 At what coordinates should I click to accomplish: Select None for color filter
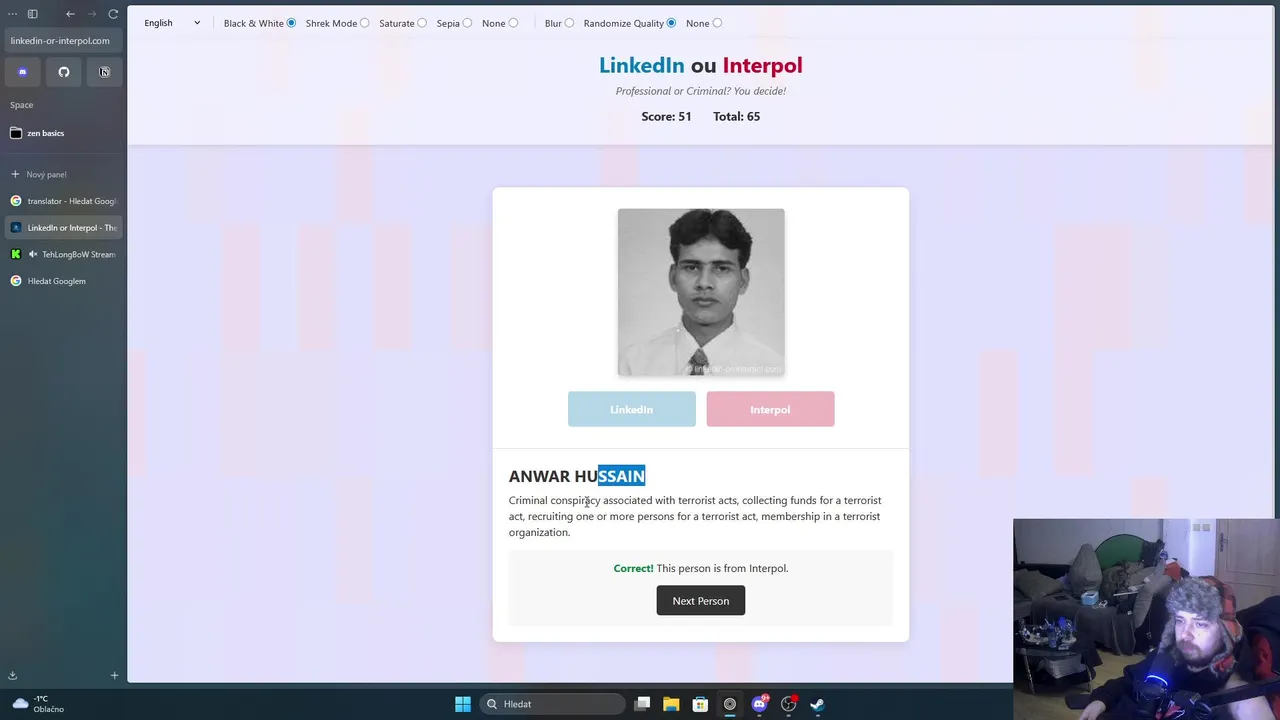(x=513, y=23)
